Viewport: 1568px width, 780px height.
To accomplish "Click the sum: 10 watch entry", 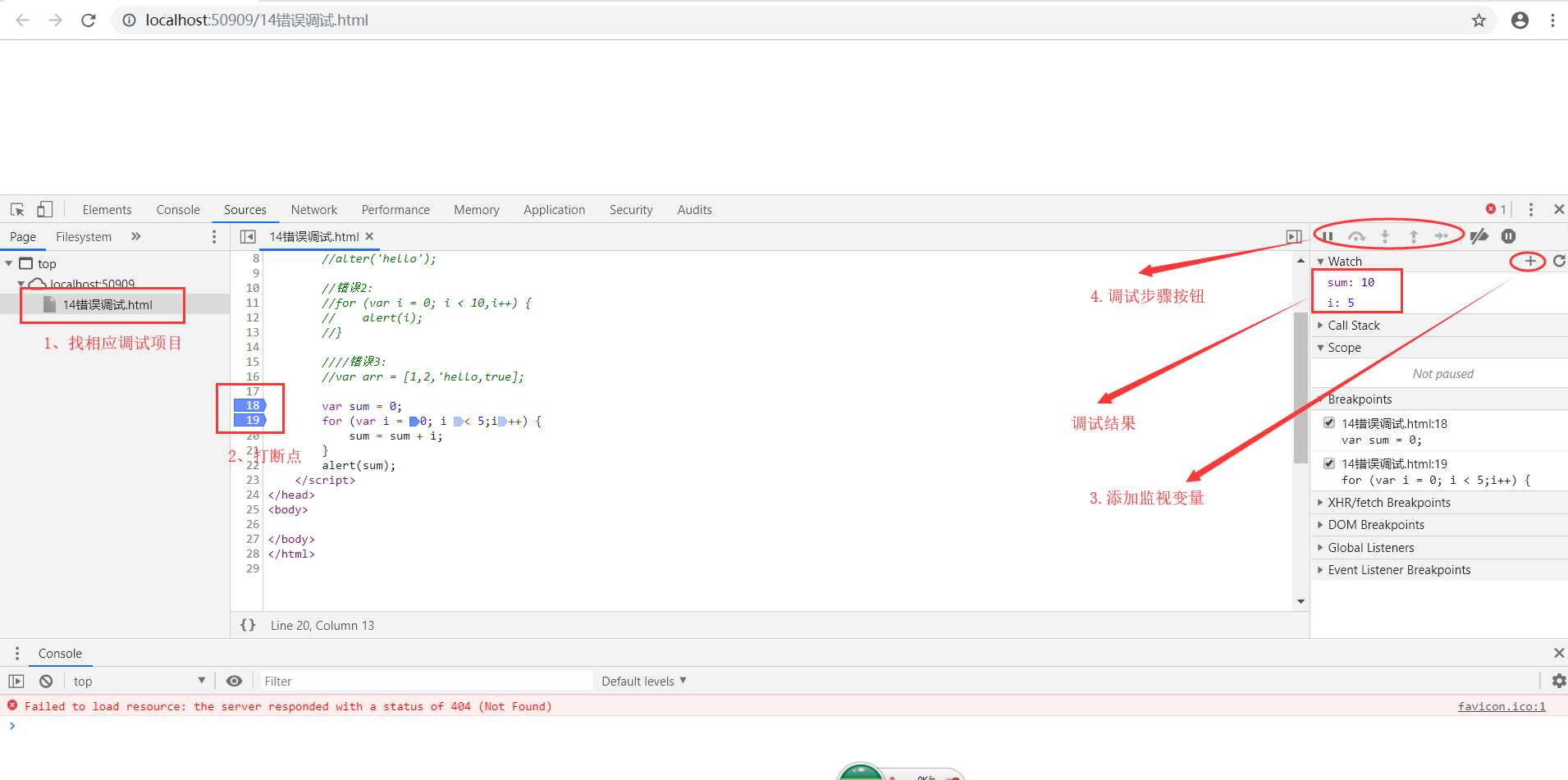I will [1351, 282].
